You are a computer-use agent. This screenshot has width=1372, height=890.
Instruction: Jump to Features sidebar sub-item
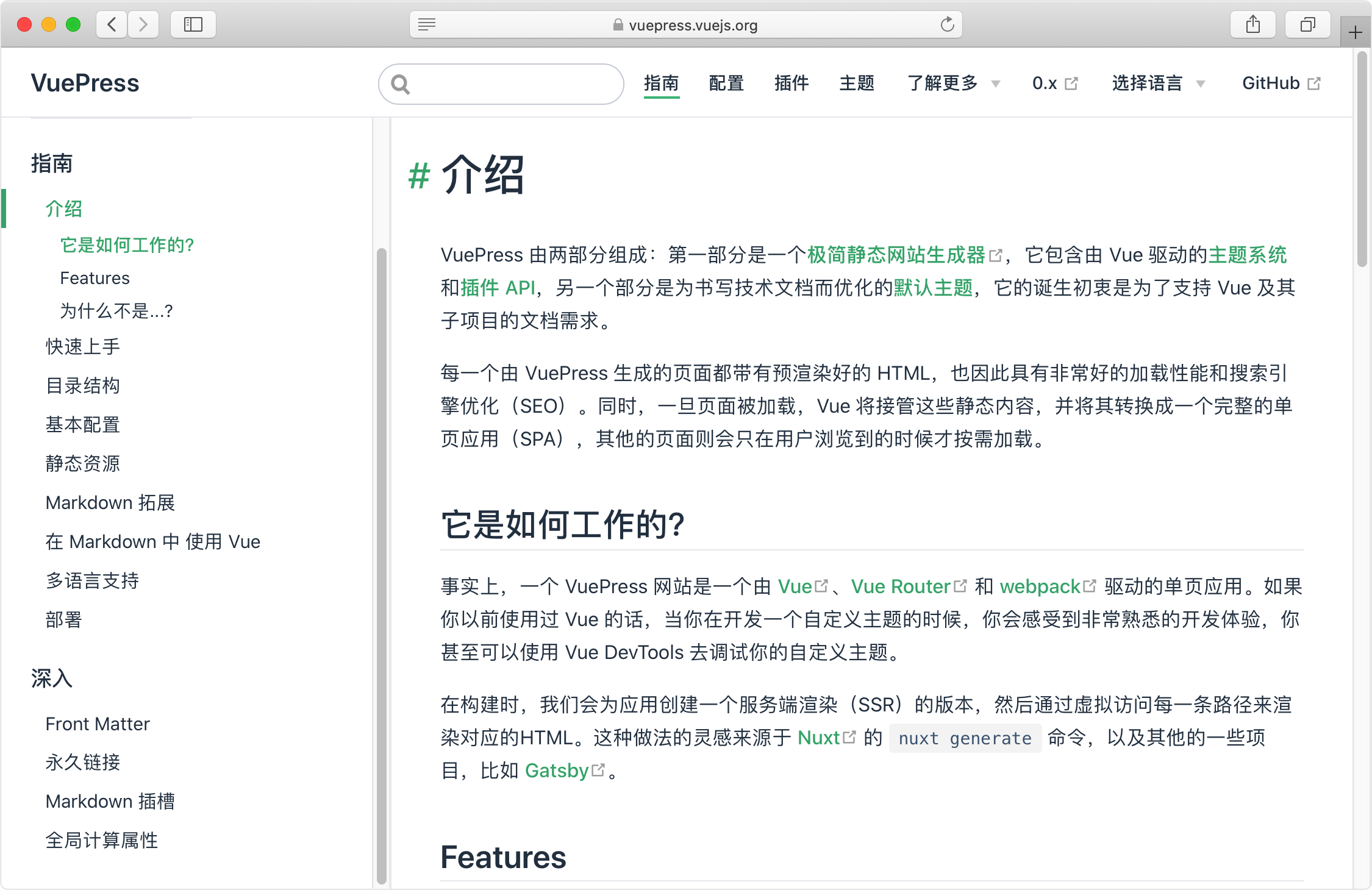[95, 278]
